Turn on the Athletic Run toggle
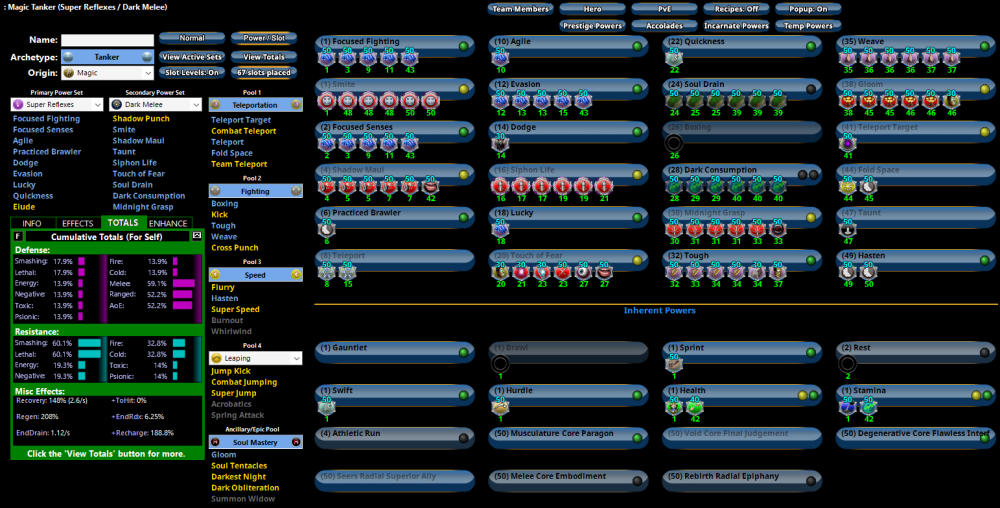This screenshot has width=1000, height=508. (464, 436)
